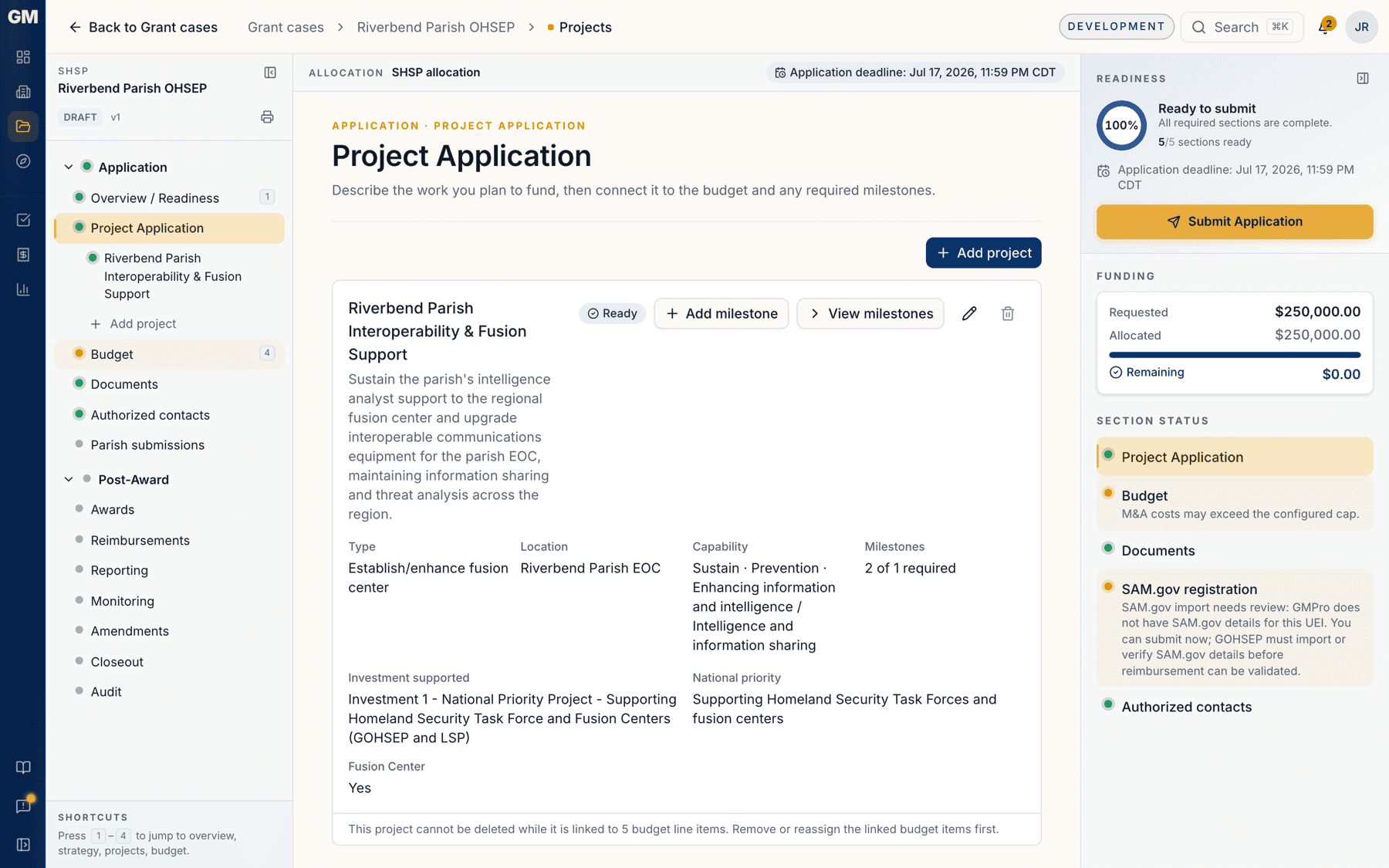The width and height of the screenshot is (1389, 868).
Task: Click the Remaining check circle icon
Action: coord(1116,373)
